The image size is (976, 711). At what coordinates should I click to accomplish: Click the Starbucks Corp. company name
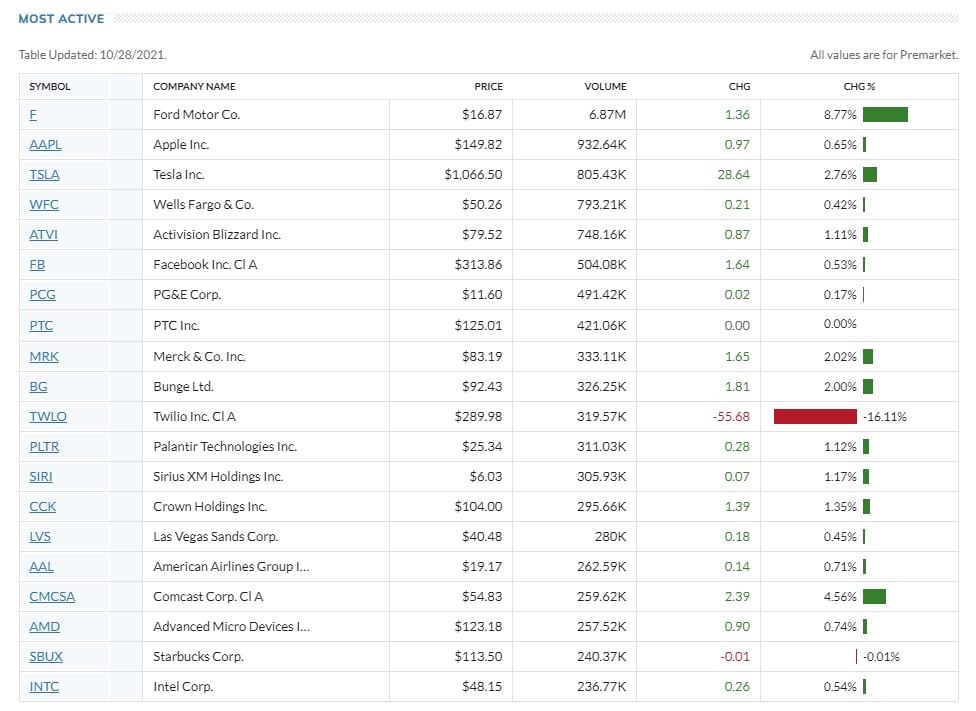tap(199, 656)
